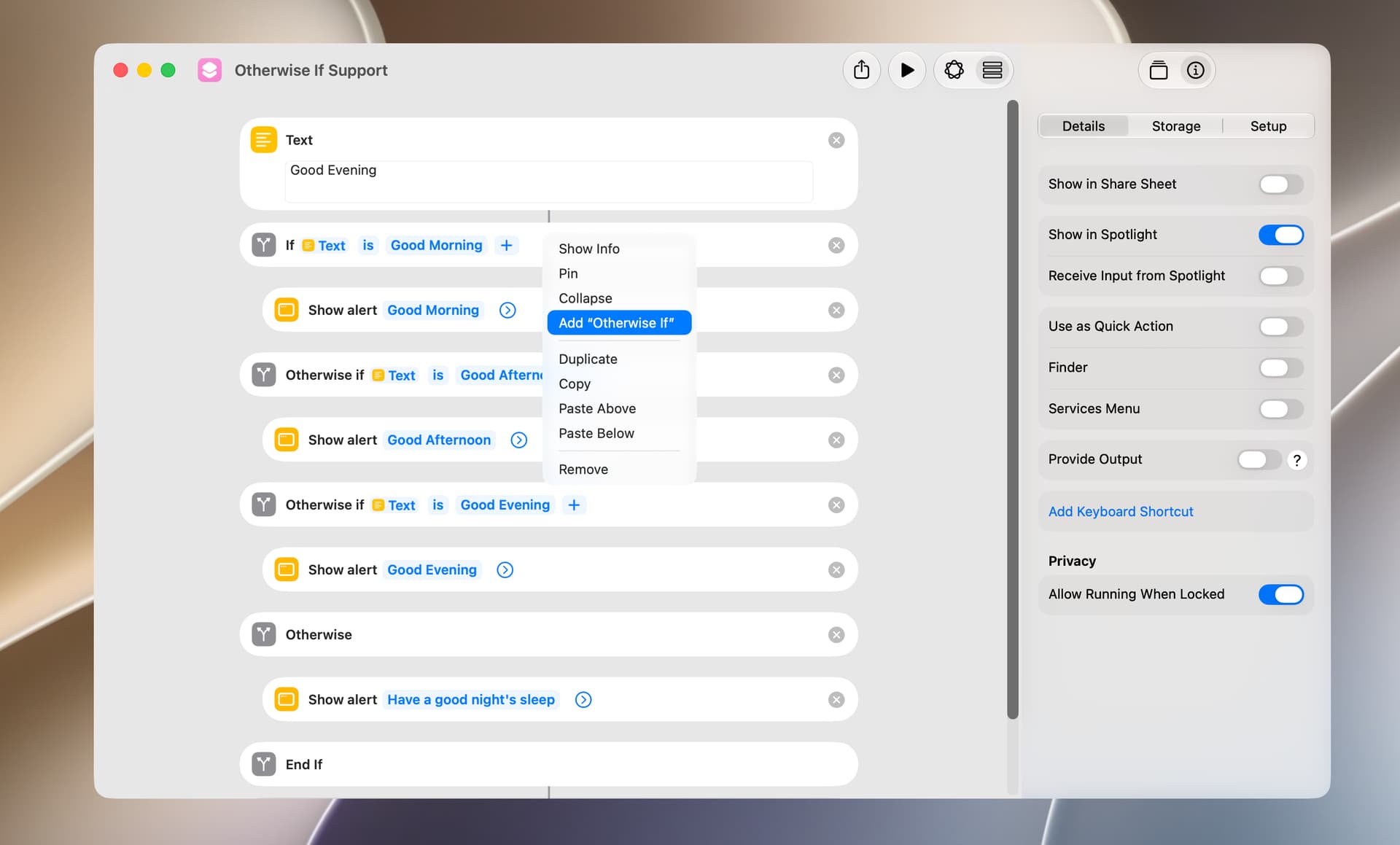Click the Text variable in Otherwise if Good Evening
Viewport: 1400px width, 845px height.
(394, 505)
